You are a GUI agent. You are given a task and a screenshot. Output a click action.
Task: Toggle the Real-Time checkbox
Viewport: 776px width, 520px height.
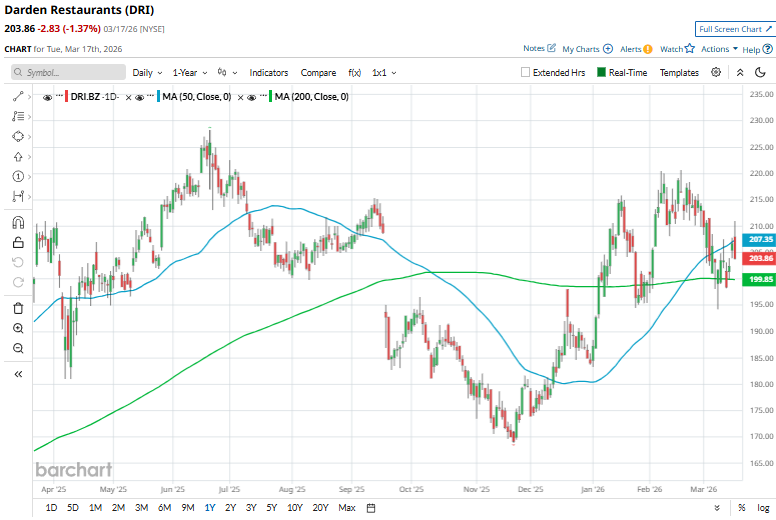(601, 73)
